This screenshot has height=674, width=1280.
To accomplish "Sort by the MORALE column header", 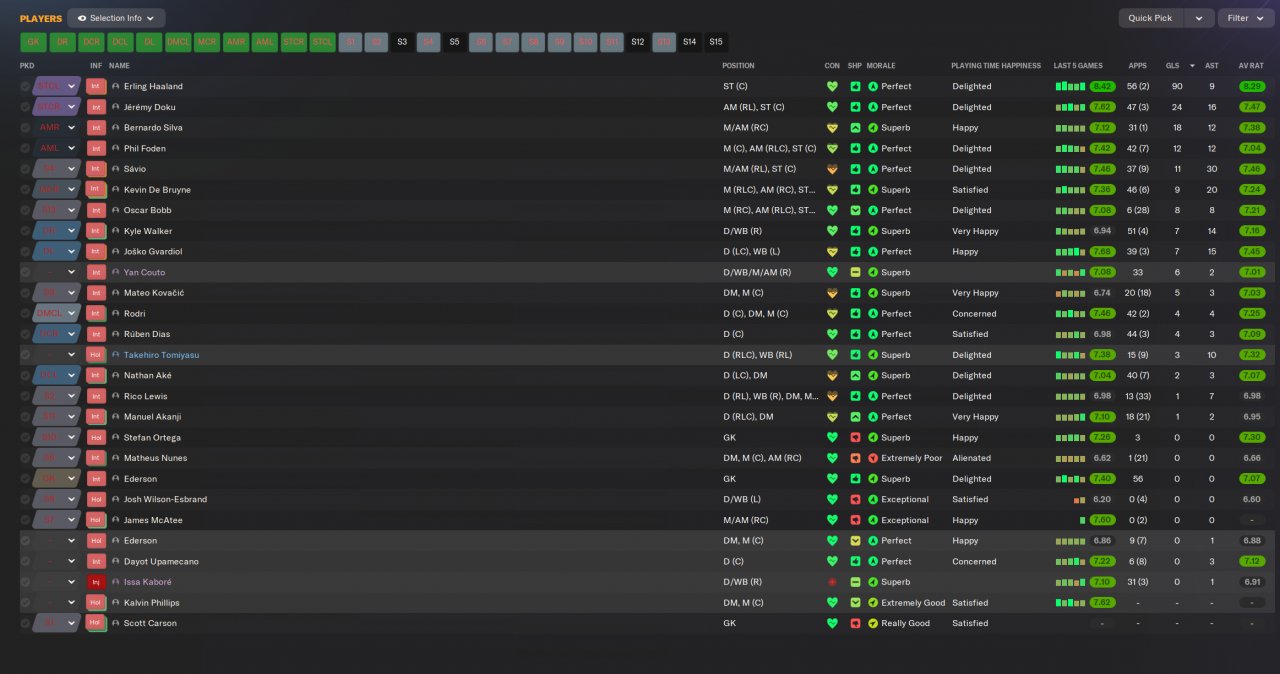I will pyautogui.click(x=881, y=66).
